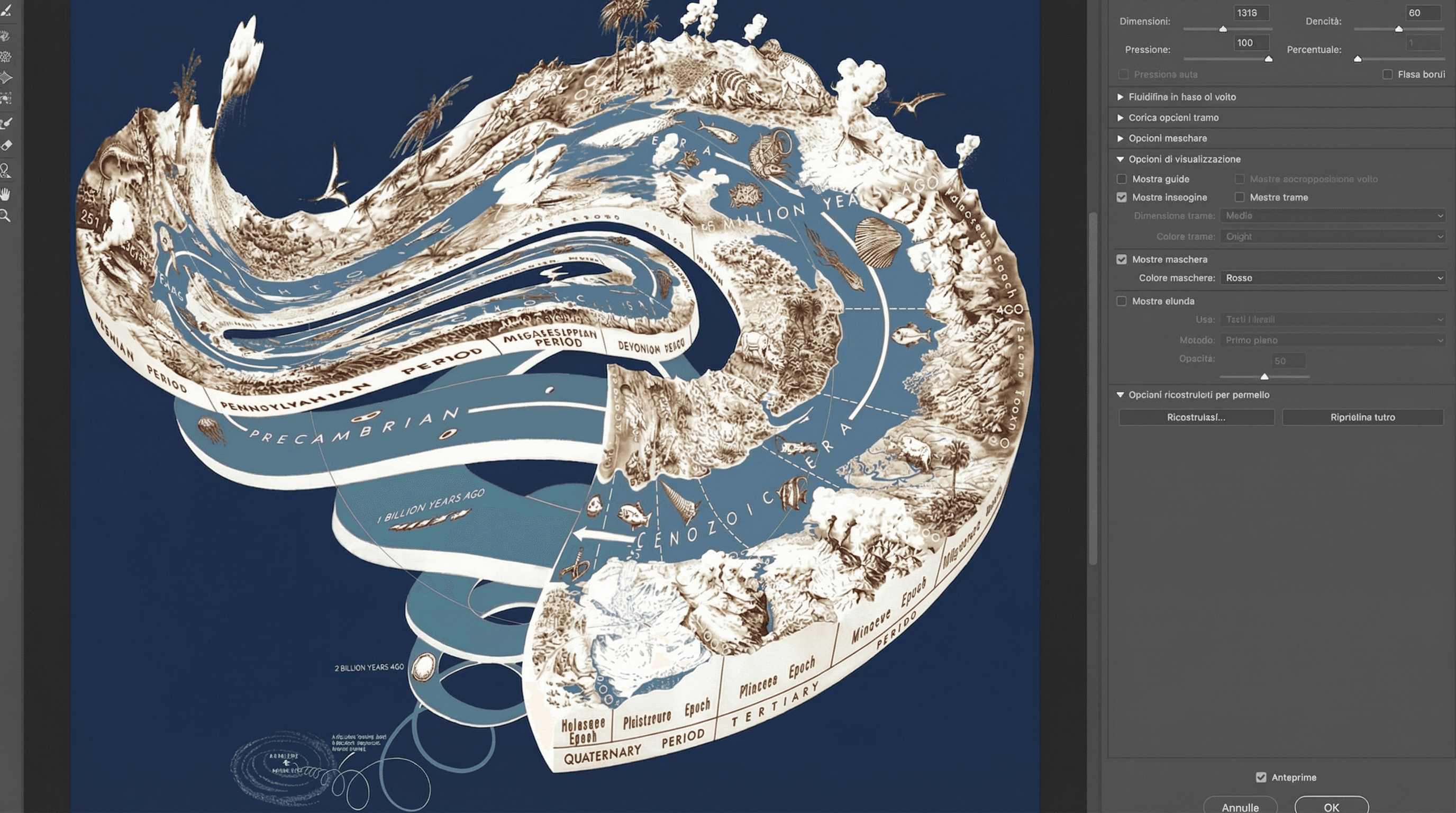Viewport: 1456px width, 813px height.
Task: Open the Colore maschere Rosso dropdown
Action: pos(1332,277)
